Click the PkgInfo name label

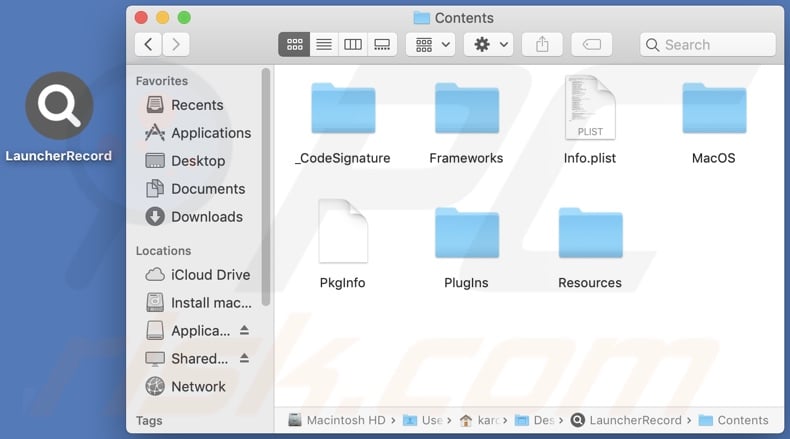(x=343, y=283)
